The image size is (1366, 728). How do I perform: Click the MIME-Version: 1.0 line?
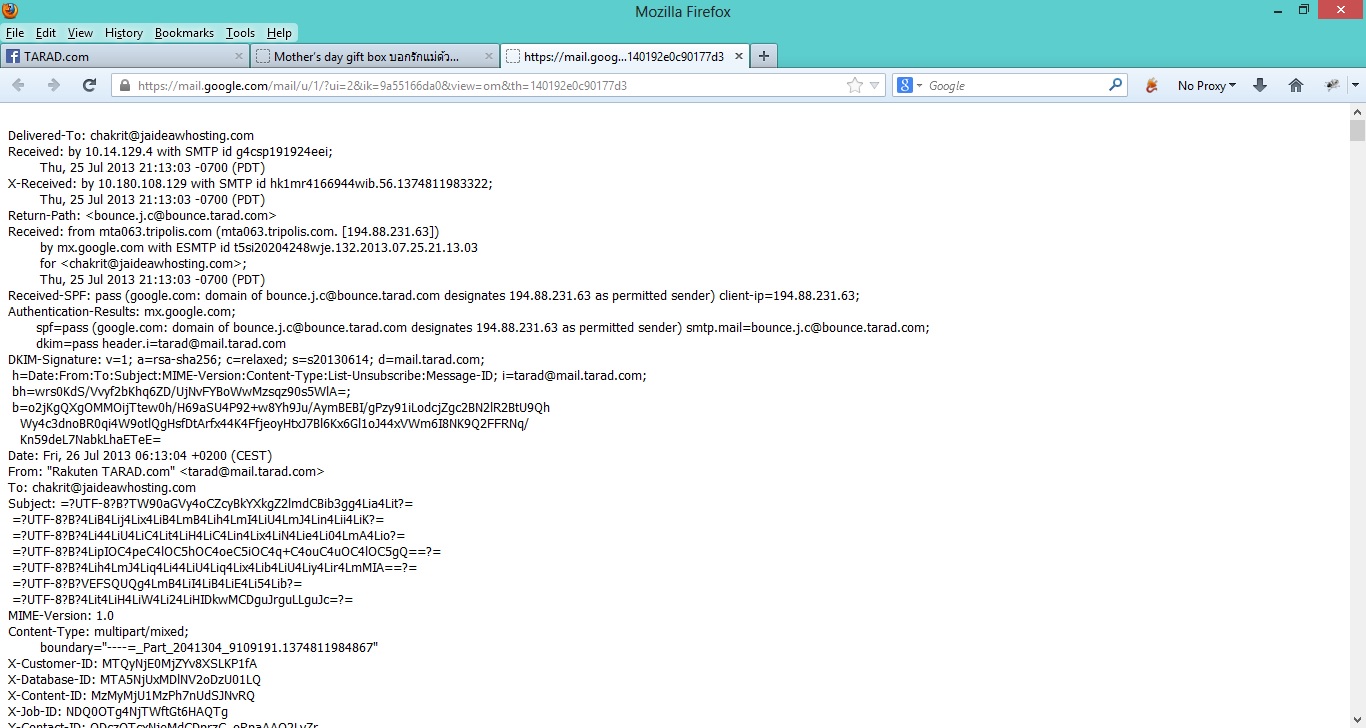click(x=61, y=616)
